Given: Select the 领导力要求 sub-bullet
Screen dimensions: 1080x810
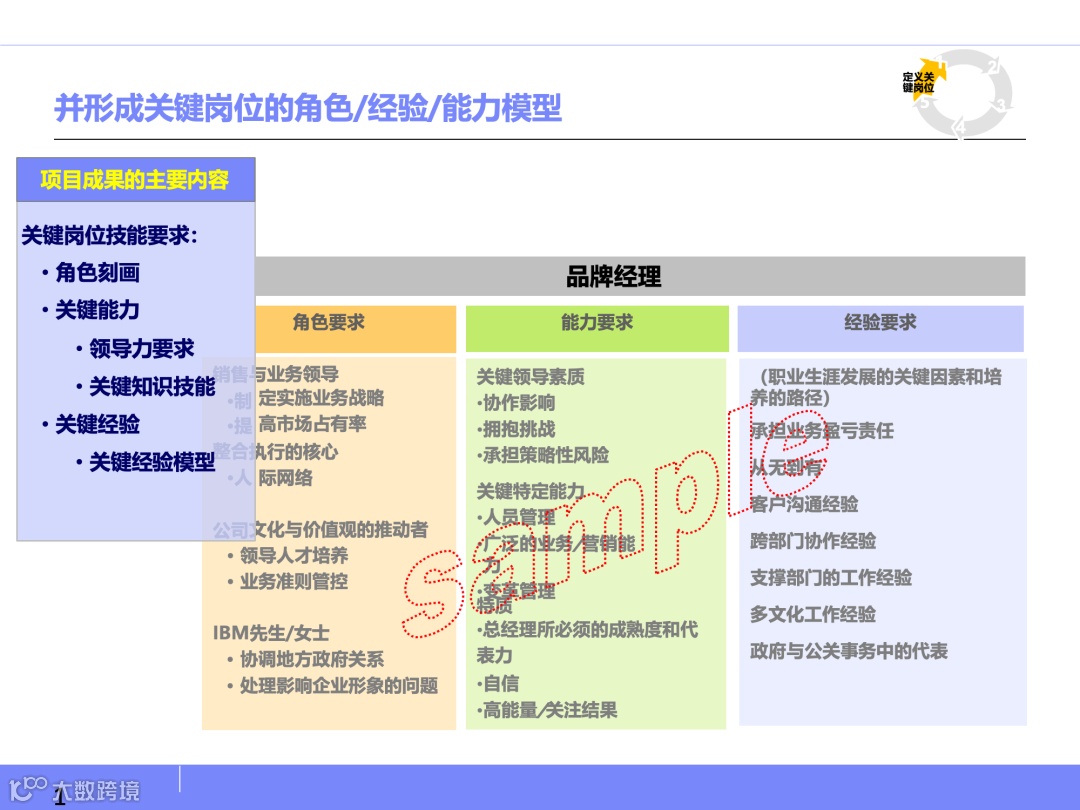Looking at the screenshot, I should click(x=142, y=349).
